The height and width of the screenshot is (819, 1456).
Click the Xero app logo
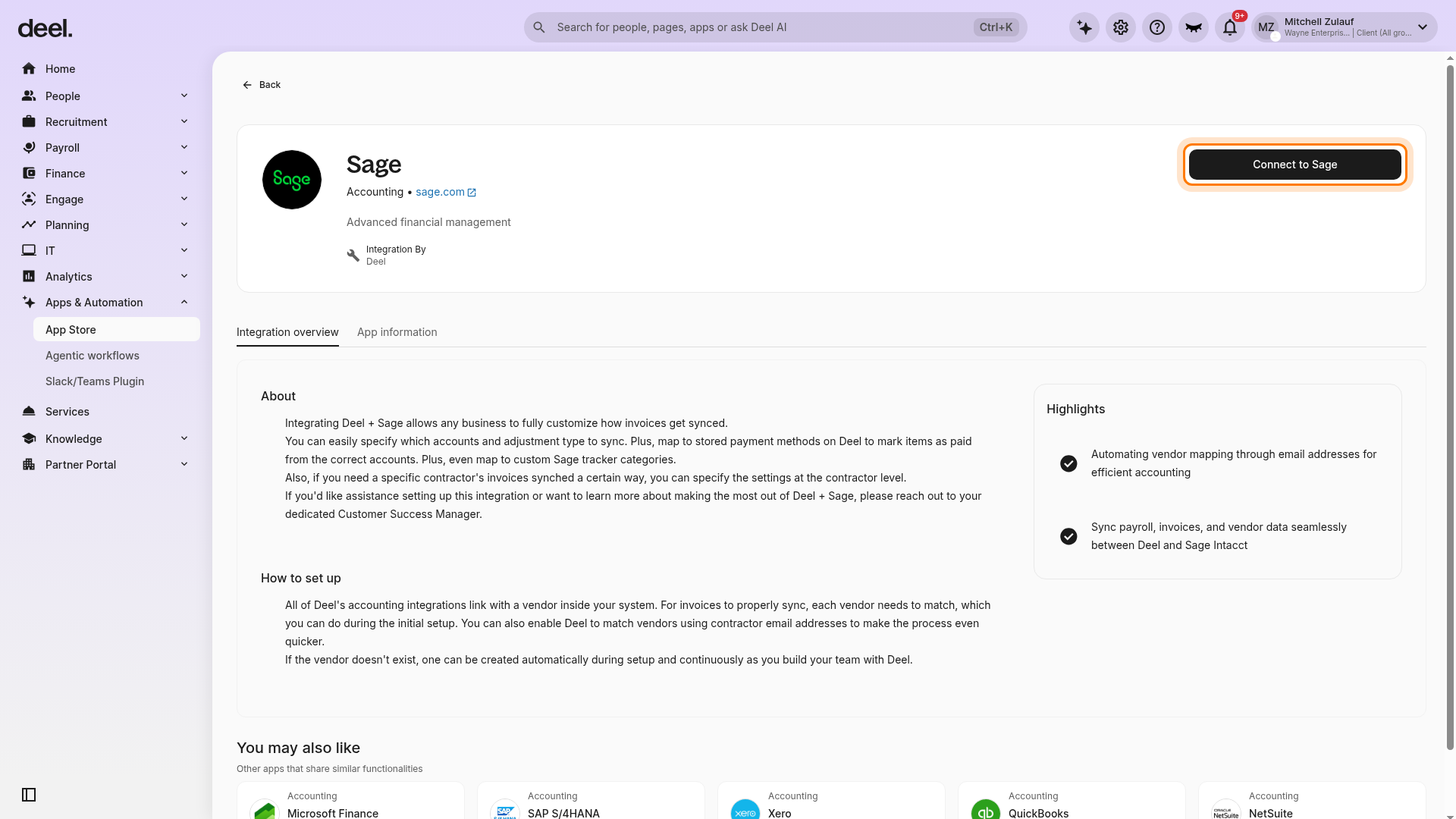coord(745,810)
